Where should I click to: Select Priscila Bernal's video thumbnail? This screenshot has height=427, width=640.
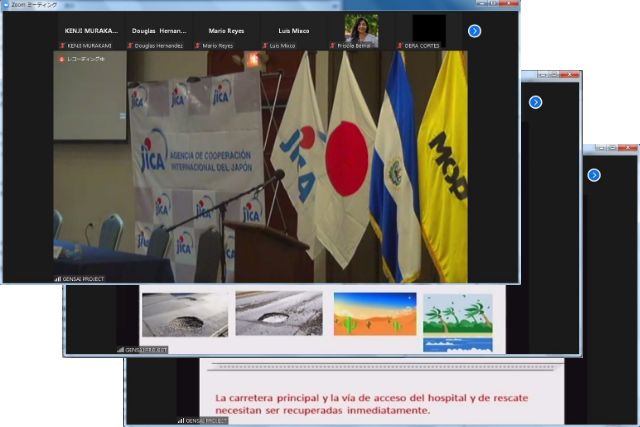(x=361, y=31)
